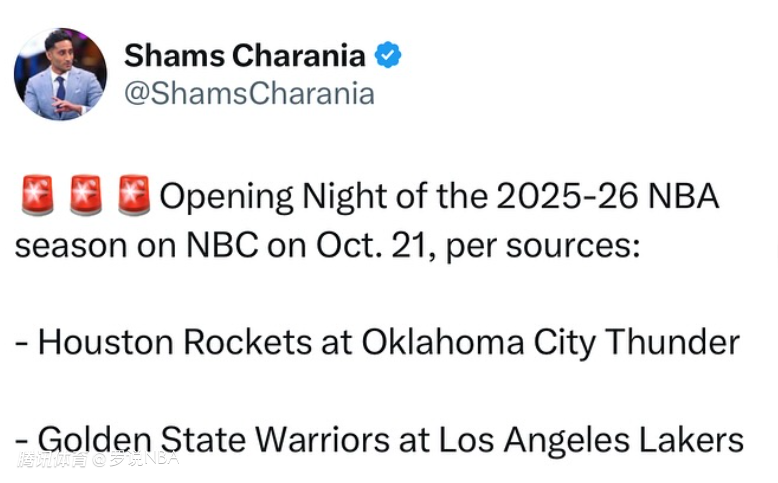Click the third siren emoji
Viewport: 778px width, 483px height.
[134, 196]
